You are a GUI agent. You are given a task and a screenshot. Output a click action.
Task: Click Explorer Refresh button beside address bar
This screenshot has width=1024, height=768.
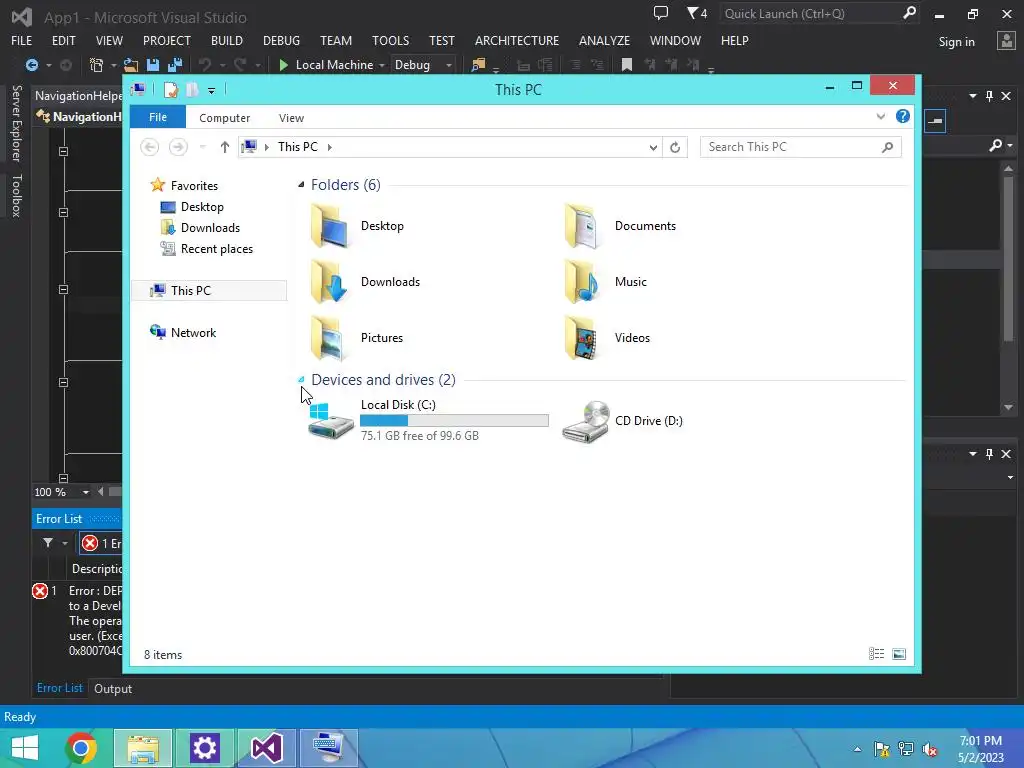click(675, 147)
